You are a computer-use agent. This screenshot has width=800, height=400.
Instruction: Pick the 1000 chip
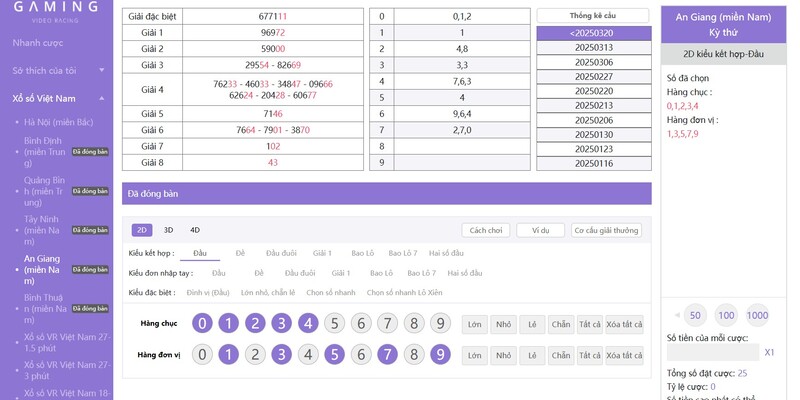757,315
